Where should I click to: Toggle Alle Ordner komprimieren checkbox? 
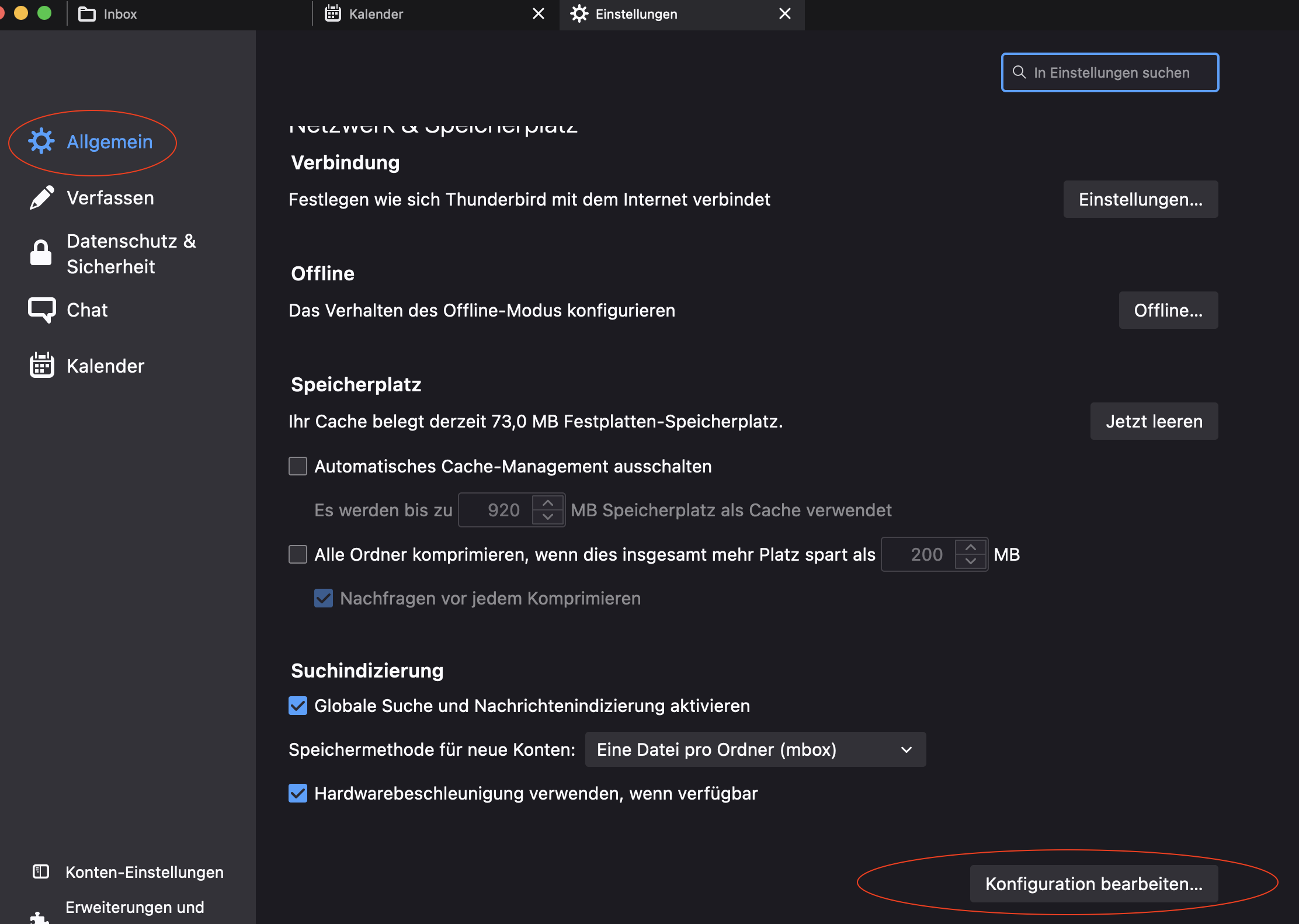(x=298, y=554)
